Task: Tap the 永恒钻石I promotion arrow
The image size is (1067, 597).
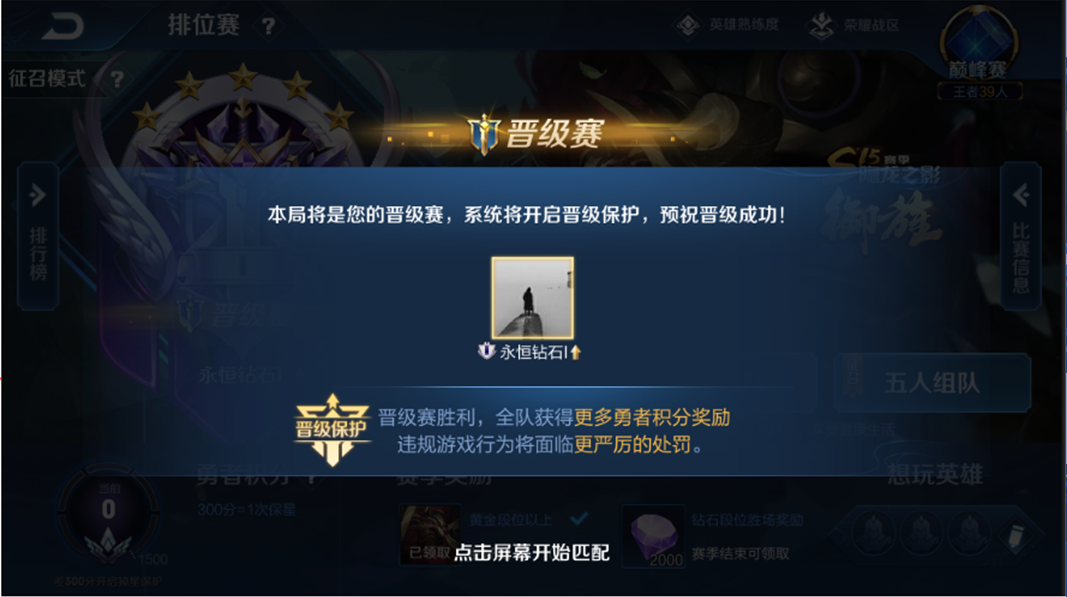Action: [576, 352]
